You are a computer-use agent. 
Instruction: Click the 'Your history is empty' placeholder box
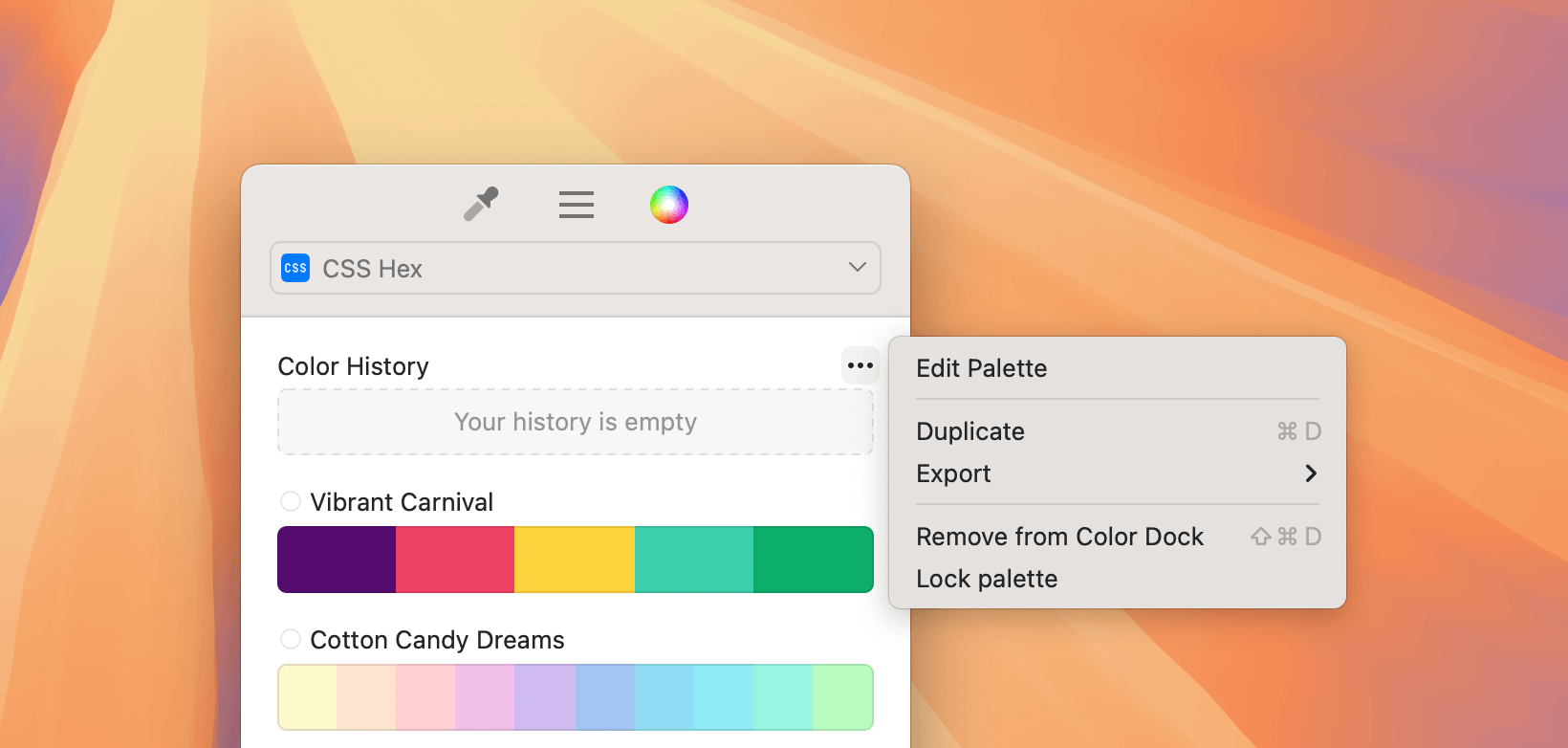(x=576, y=422)
